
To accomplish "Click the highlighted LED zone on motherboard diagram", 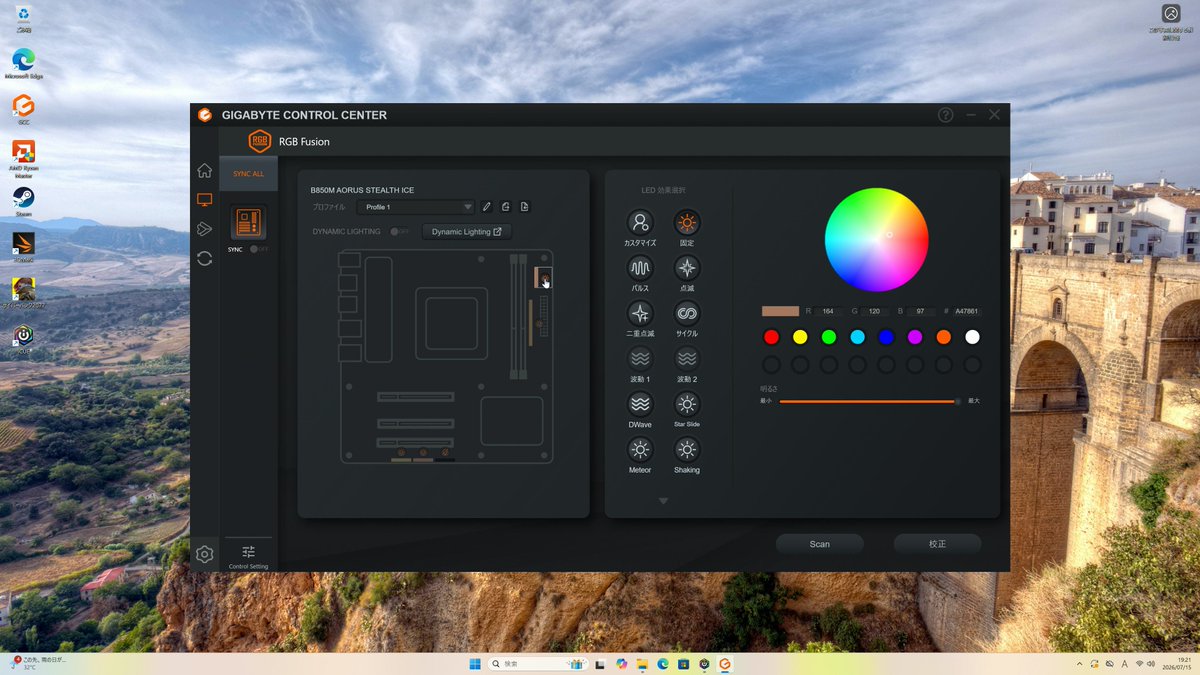I will (x=543, y=277).
